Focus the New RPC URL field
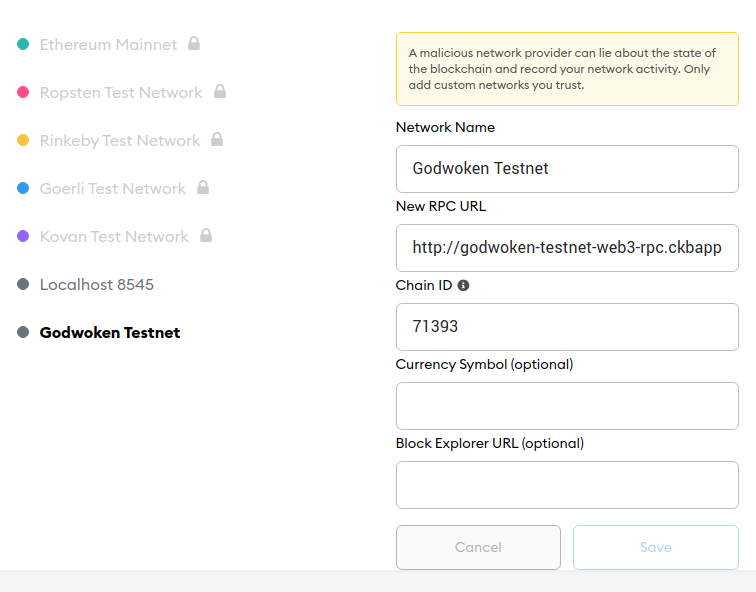Image resolution: width=756 pixels, height=592 pixels. click(x=567, y=248)
